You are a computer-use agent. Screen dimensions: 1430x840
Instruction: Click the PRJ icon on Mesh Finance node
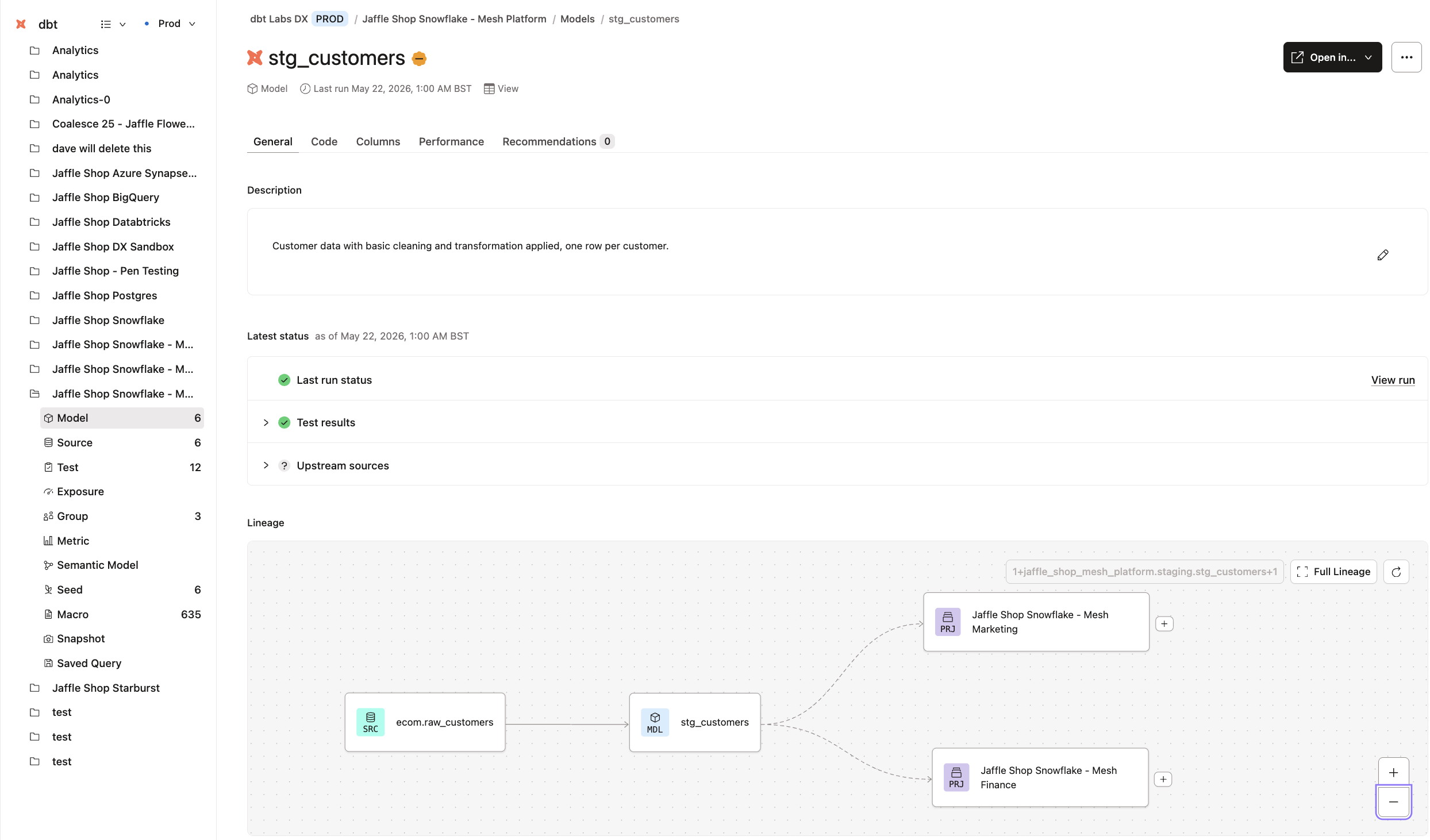coord(956,777)
